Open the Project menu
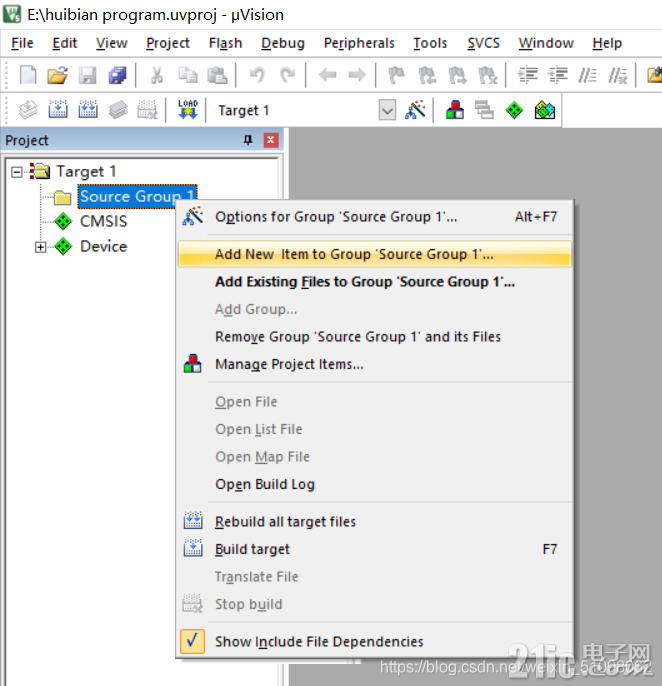662x686 pixels. click(x=168, y=43)
